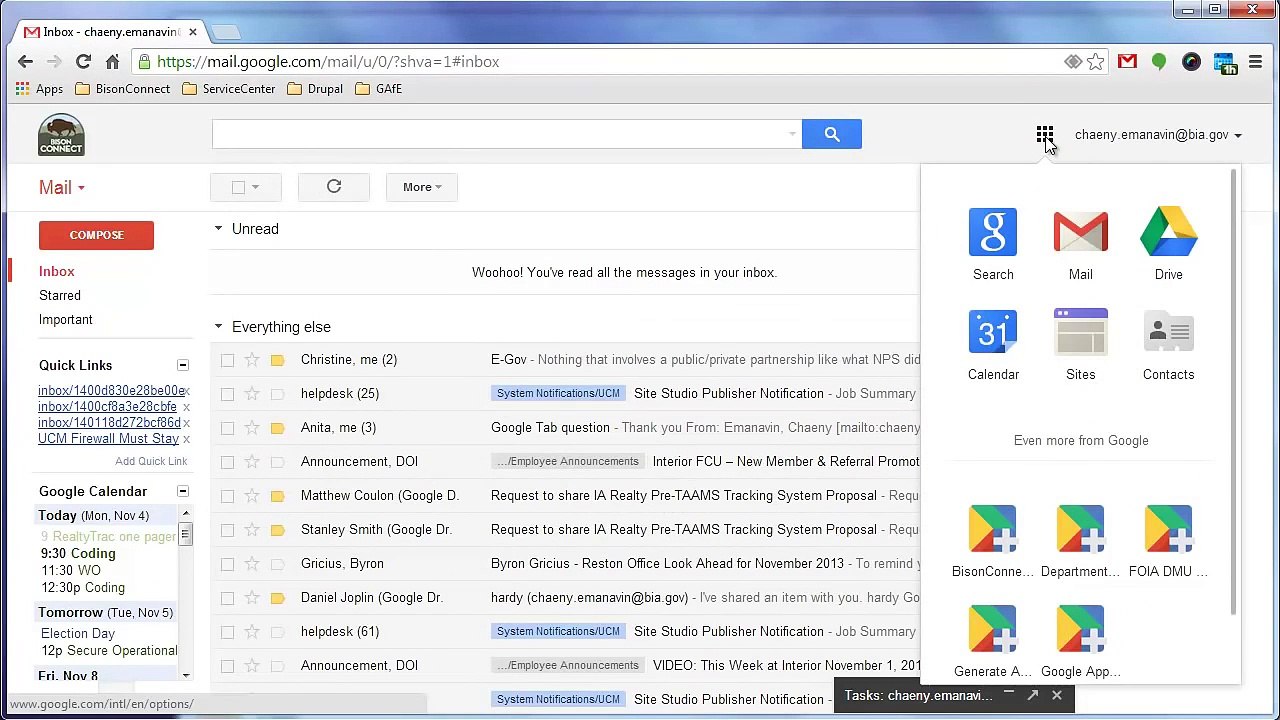Open Mail dropdown switcher
The image size is (1280, 720).
coord(62,188)
